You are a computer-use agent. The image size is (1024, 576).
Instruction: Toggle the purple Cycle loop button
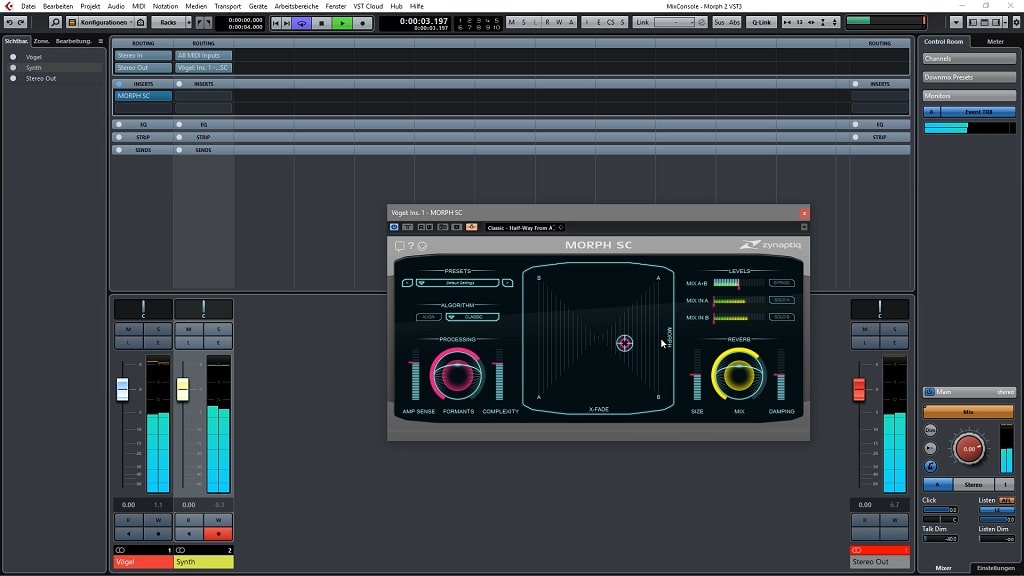tap(302, 23)
